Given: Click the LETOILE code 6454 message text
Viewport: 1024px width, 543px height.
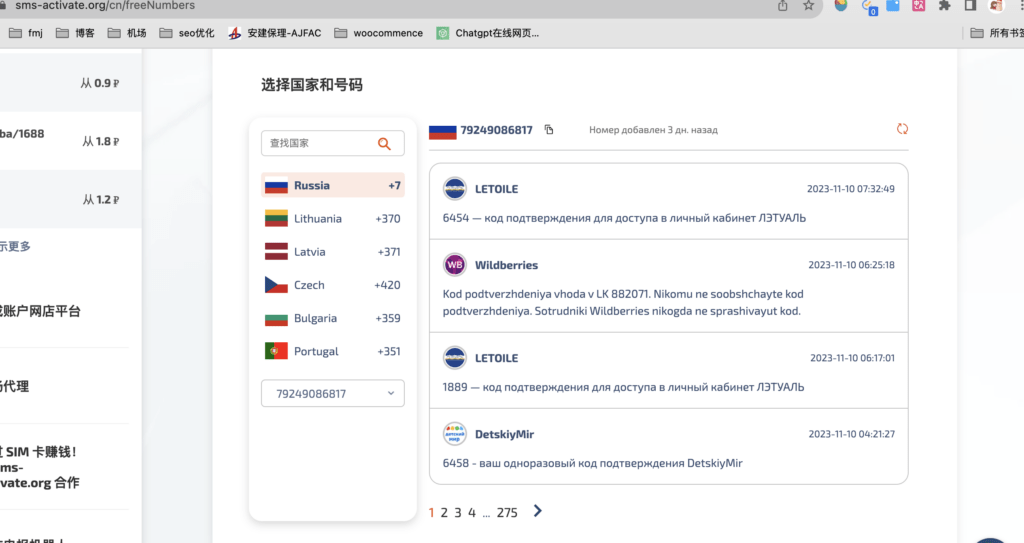Looking at the screenshot, I should tap(624, 218).
